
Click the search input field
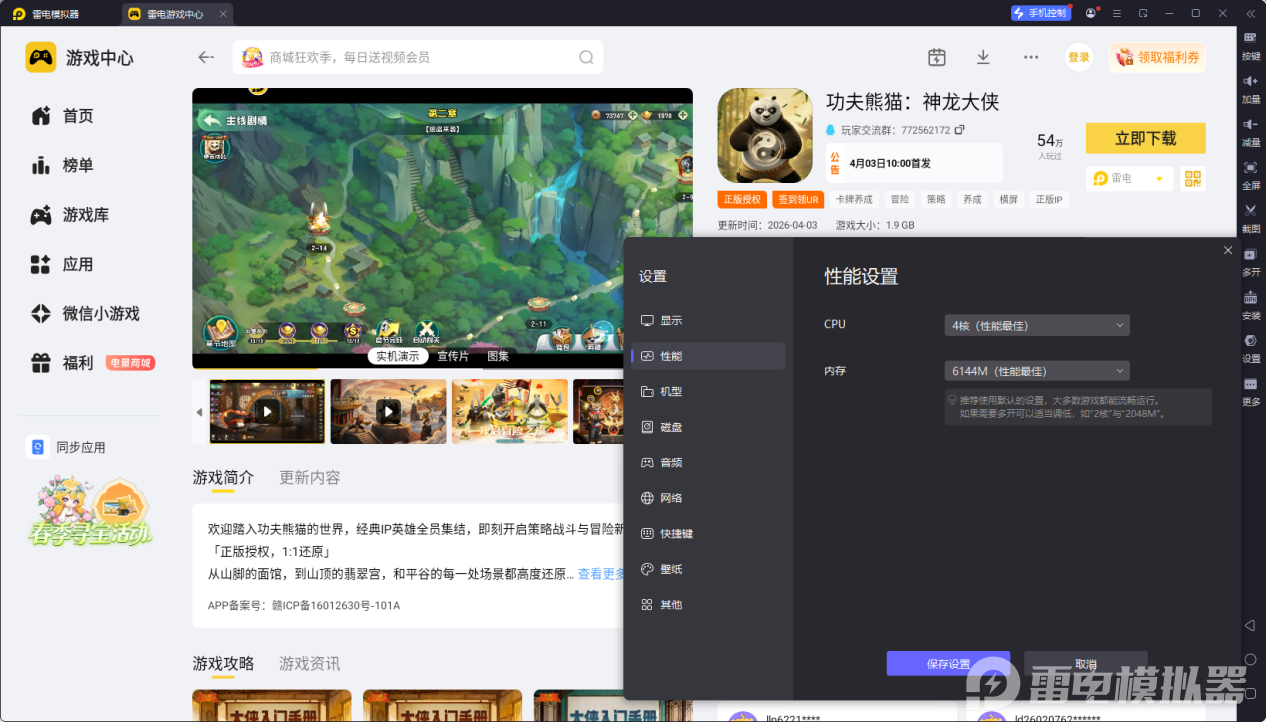(420, 57)
